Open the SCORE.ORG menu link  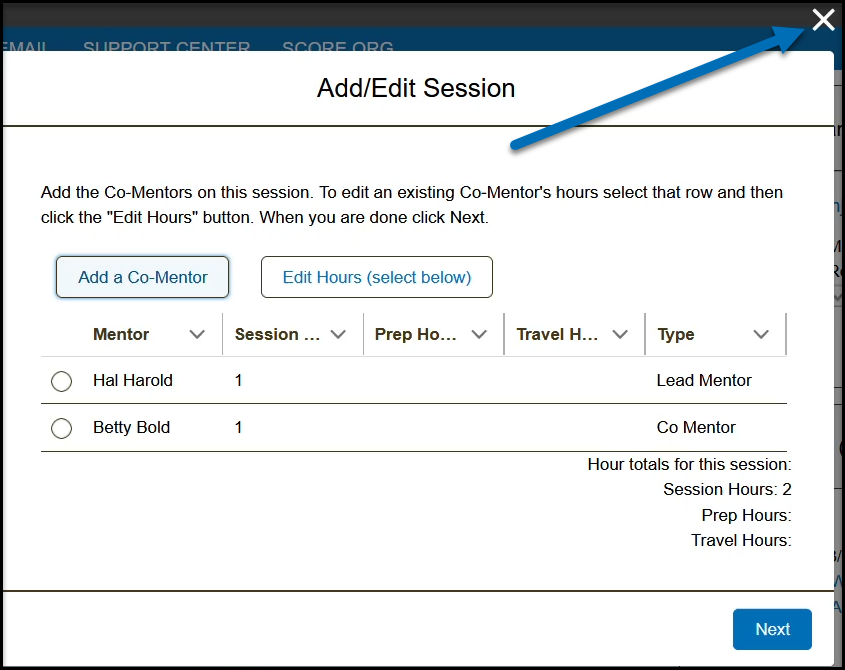click(x=337, y=47)
